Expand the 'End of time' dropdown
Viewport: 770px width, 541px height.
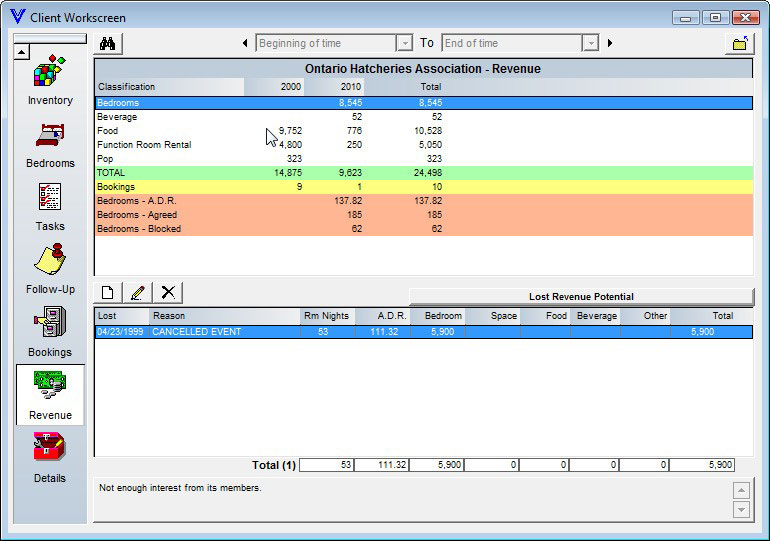tap(590, 44)
